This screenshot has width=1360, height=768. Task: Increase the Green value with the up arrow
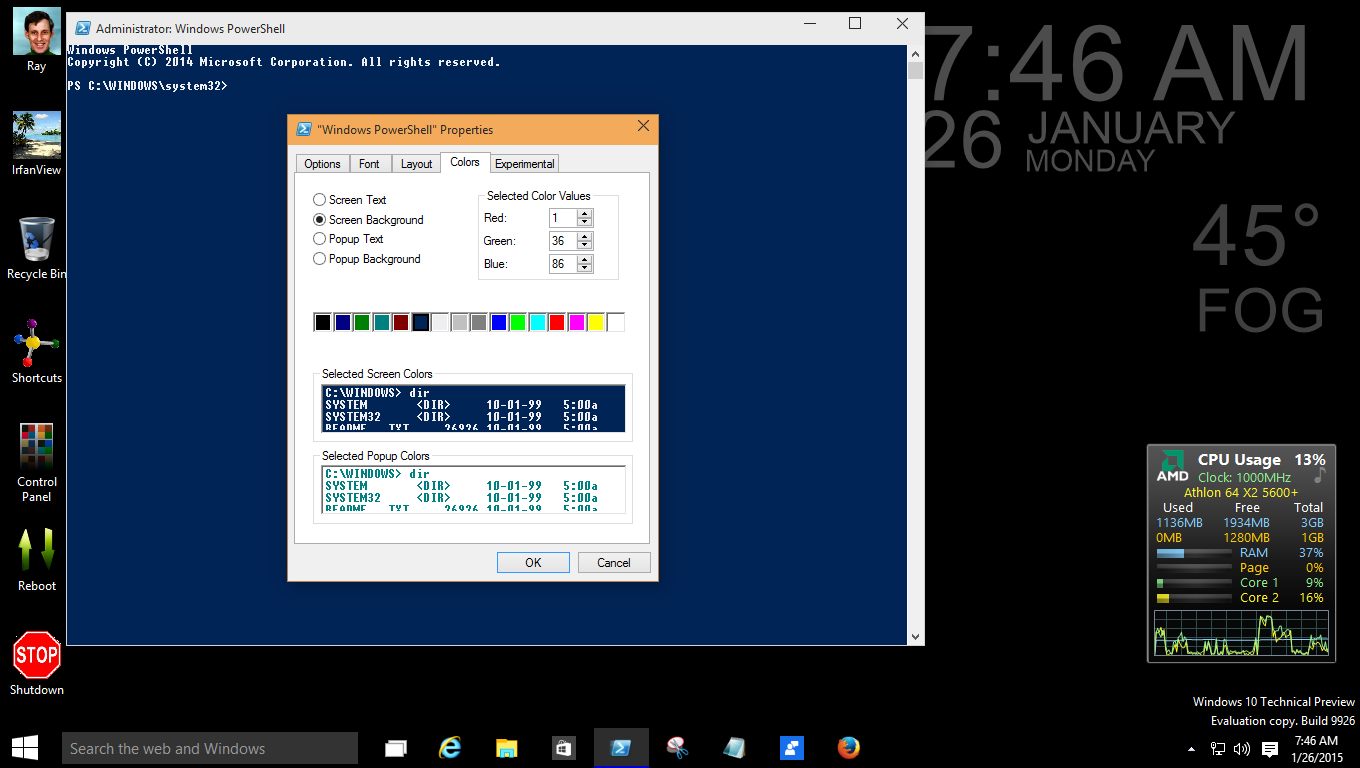click(x=585, y=237)
